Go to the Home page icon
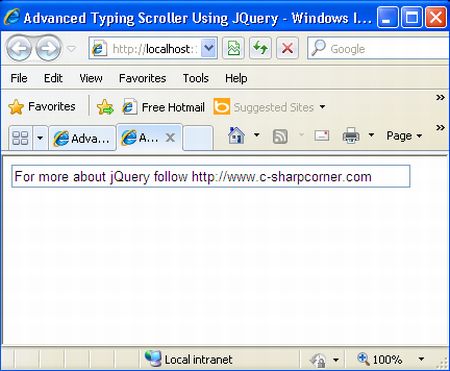The height and width of the screenshot is (371, 450). (236, 135)
